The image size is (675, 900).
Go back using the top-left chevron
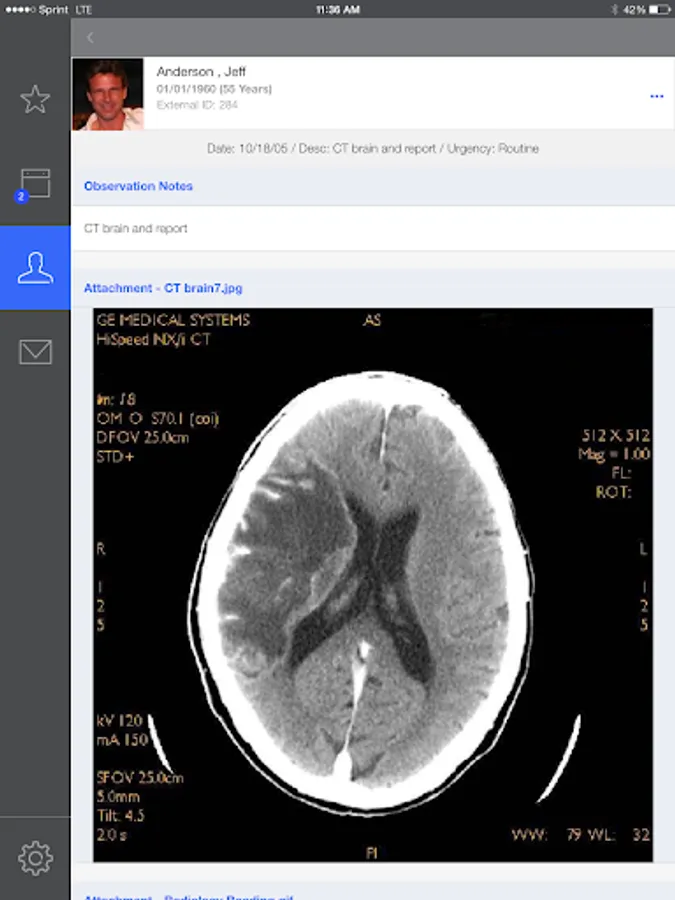coord(90,38)
